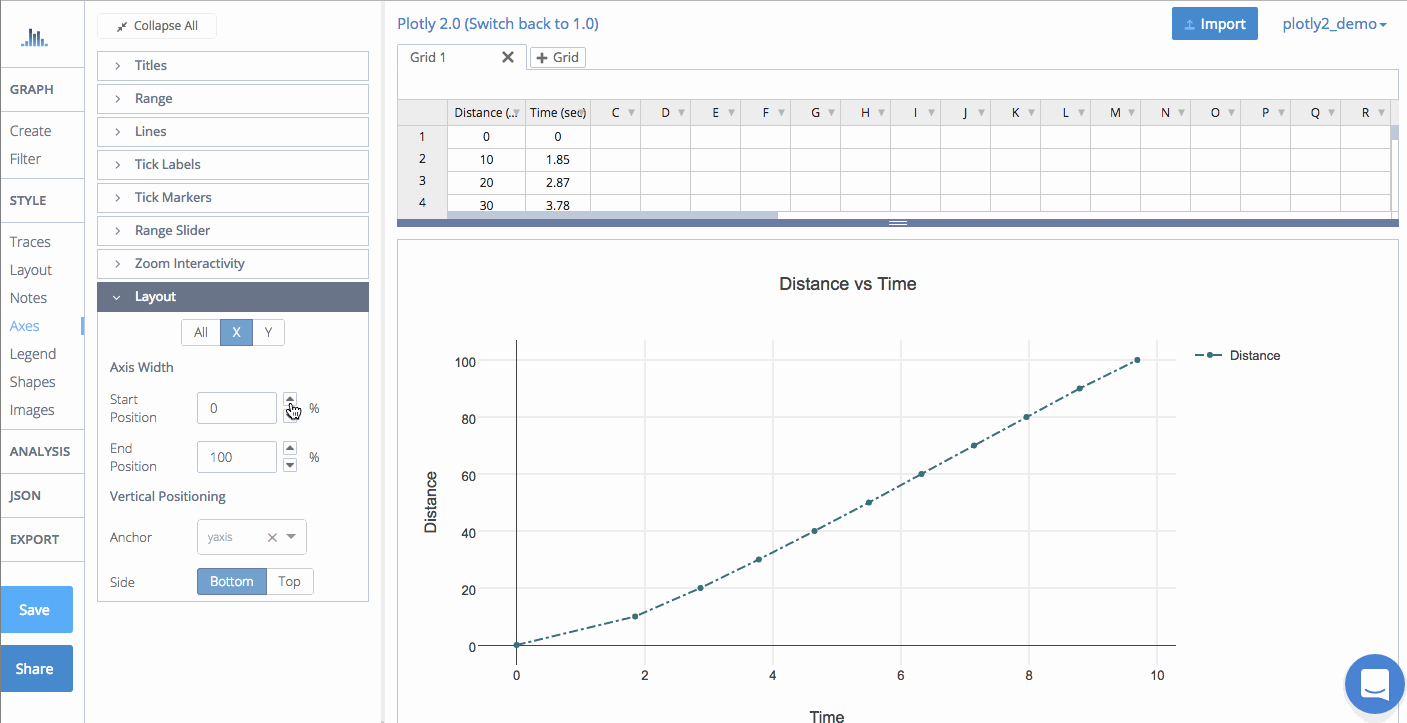Screen dimensions: 1407x723
Task: Open the plotly2_demo account dropdown
Action: tap(1334, 24)
